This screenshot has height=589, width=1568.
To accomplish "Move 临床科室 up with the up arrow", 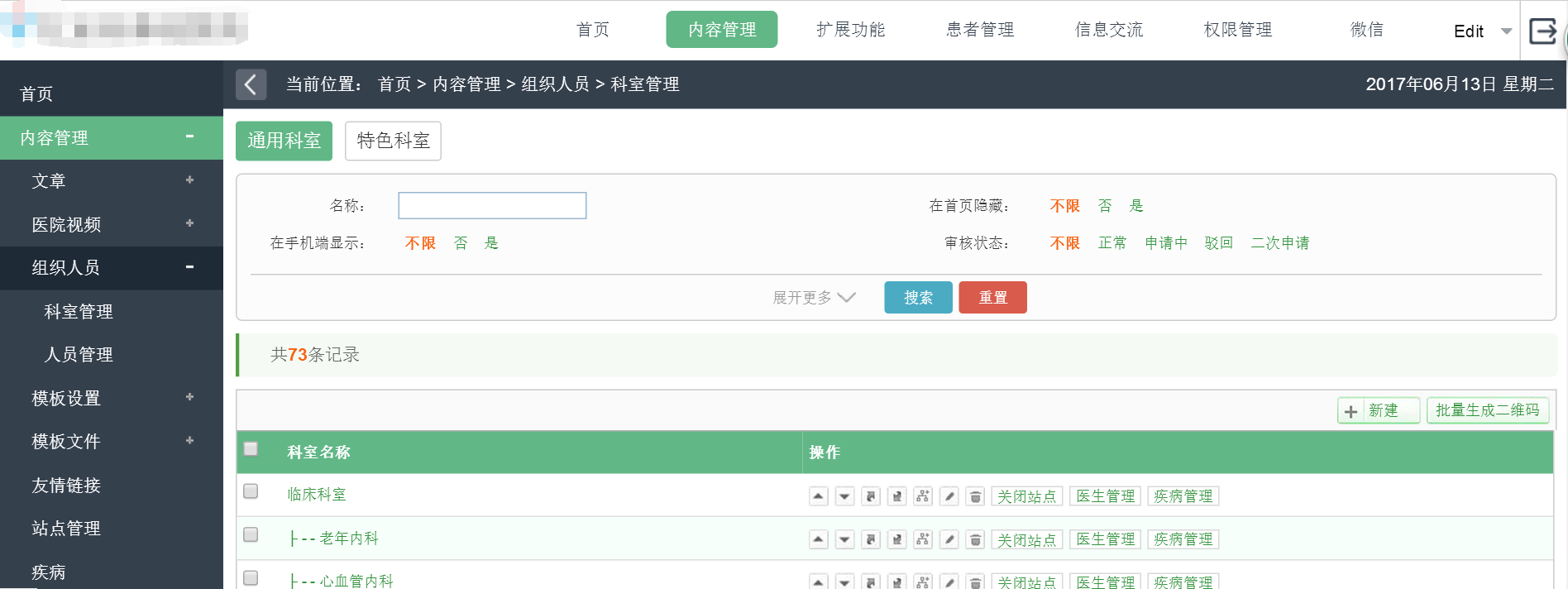I will (818, 496).
